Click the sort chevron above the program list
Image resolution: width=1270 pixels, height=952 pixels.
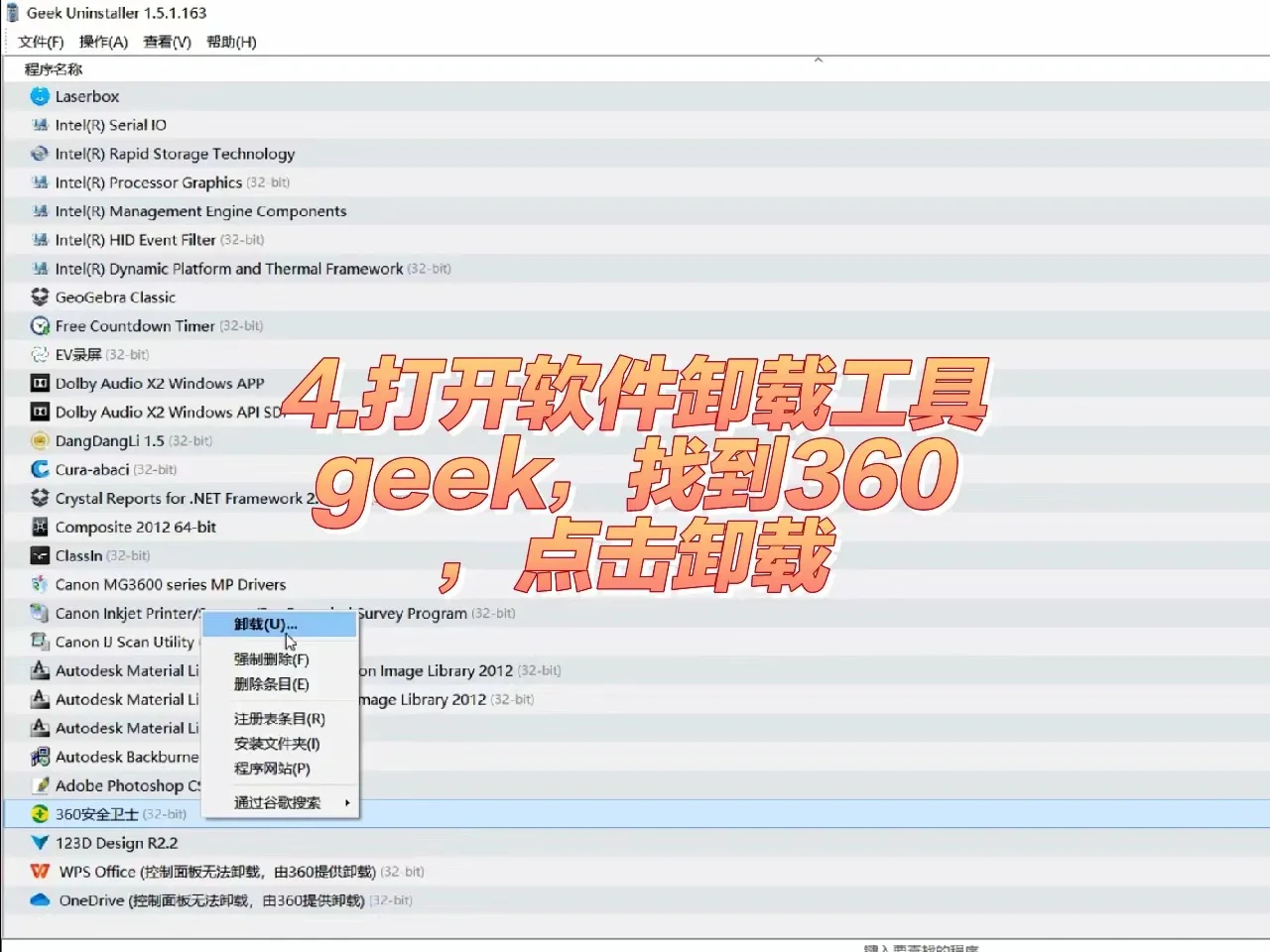tap(818, 59)
